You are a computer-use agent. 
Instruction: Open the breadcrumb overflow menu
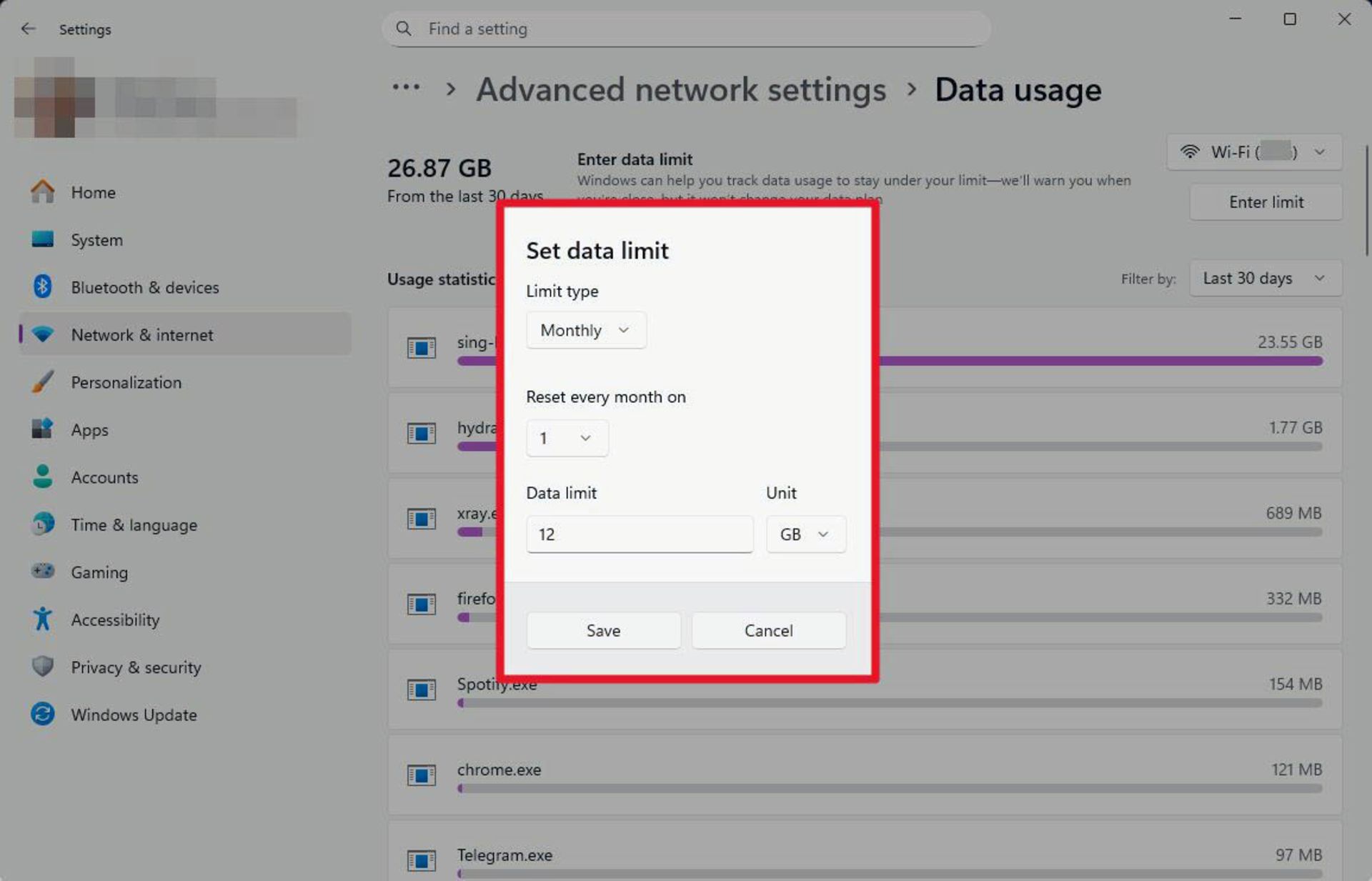pos(406,87)
